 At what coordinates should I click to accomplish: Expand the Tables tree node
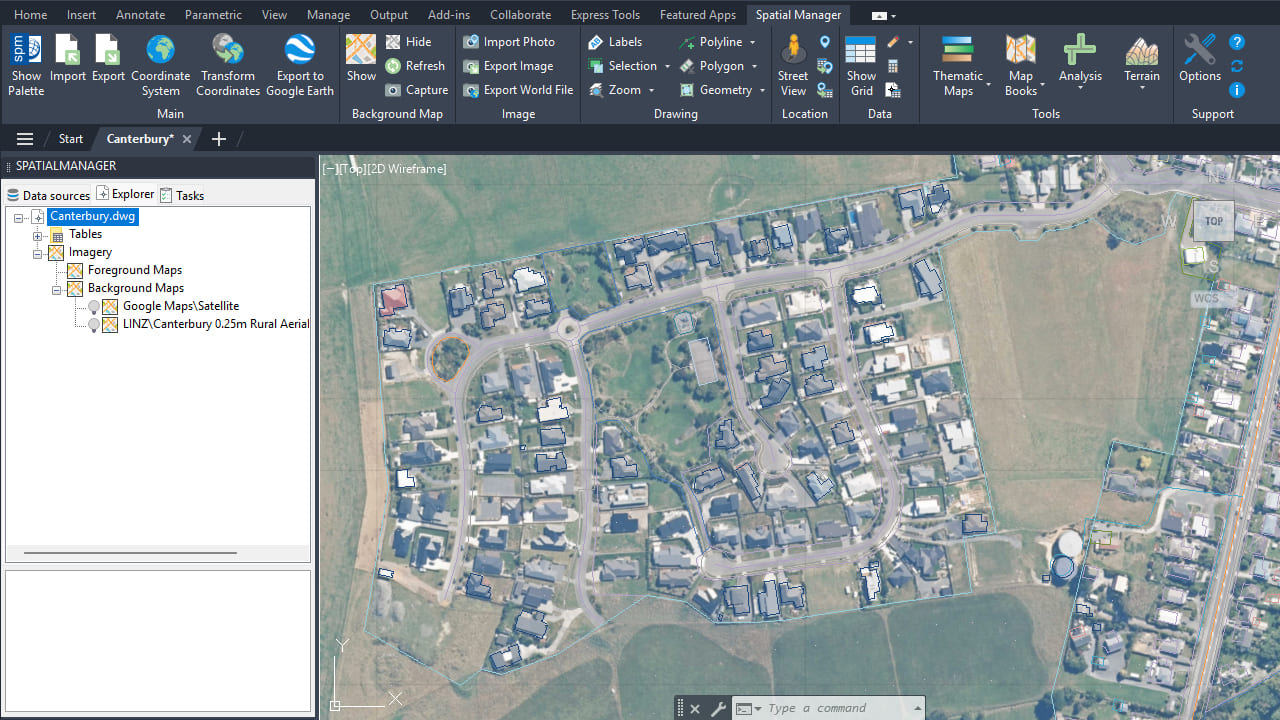(x=38, y=235)
